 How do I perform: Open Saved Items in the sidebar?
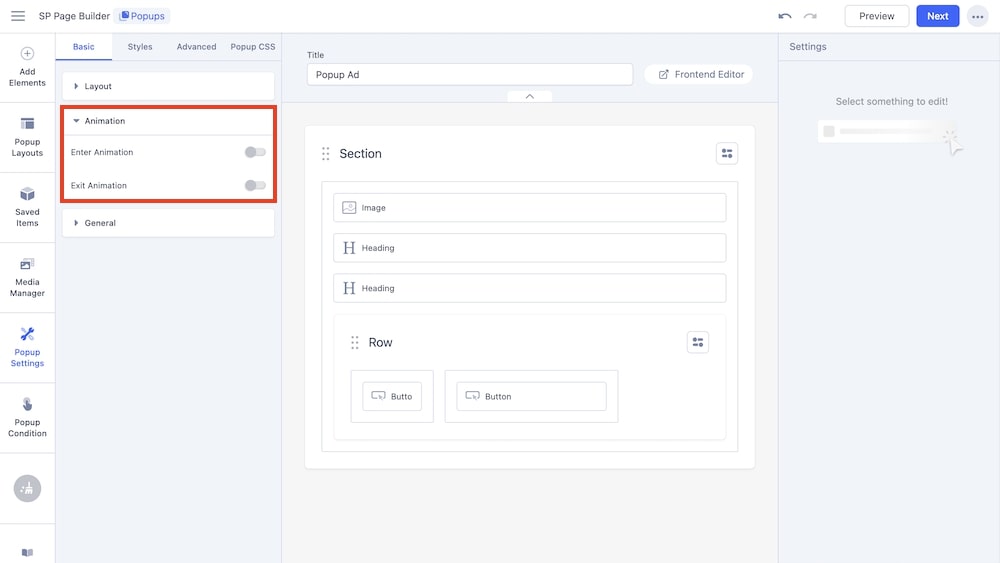pos(27,207)
